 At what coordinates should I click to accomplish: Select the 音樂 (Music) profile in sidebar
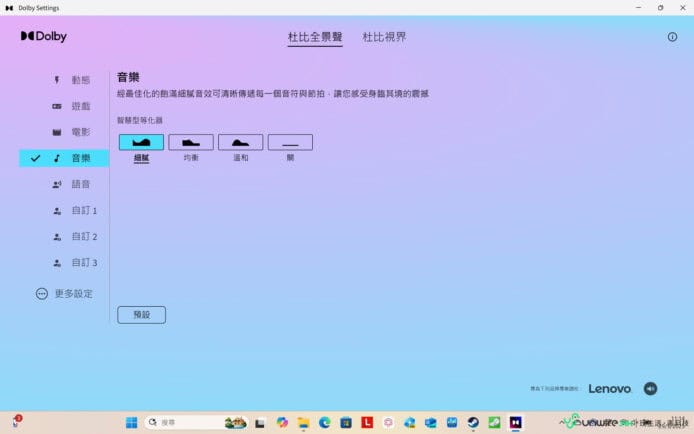(x=64, y=158)
